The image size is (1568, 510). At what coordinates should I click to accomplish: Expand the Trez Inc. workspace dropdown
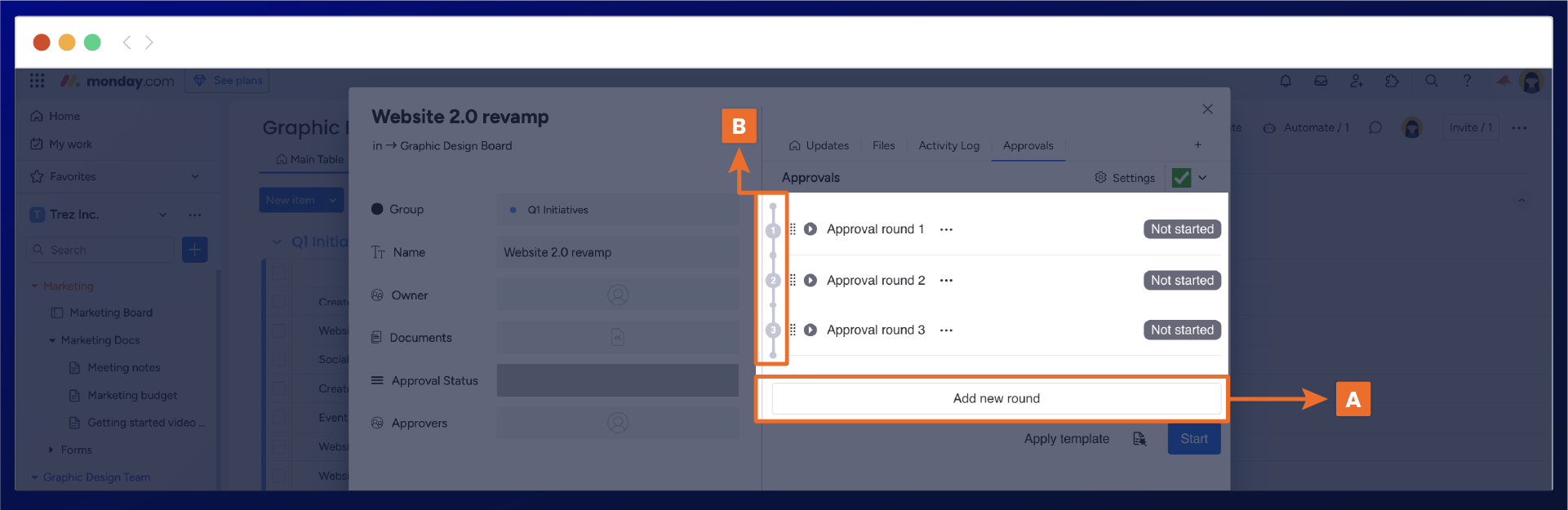coord(162,215)
